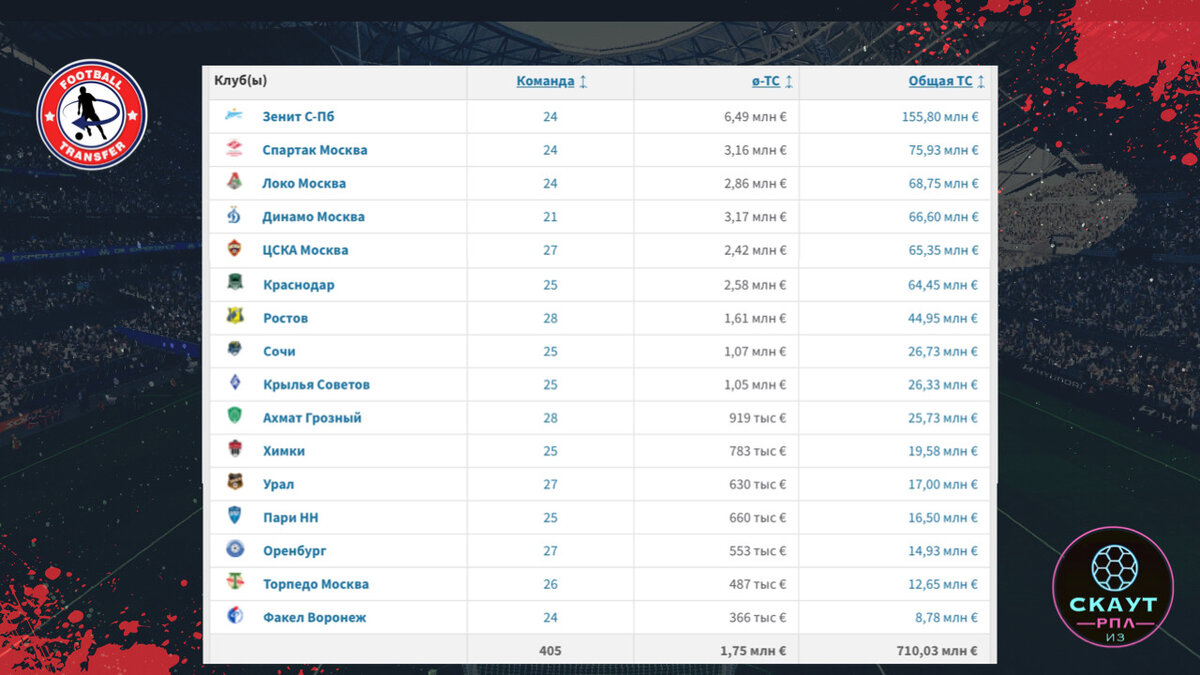The image size is (1200, 675).
Task: Click the Football Transfer round logo
Action: point(92,115)
